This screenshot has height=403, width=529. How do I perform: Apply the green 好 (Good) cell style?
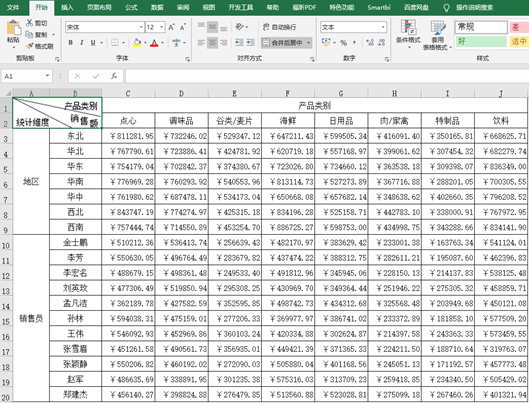[481, 41]
